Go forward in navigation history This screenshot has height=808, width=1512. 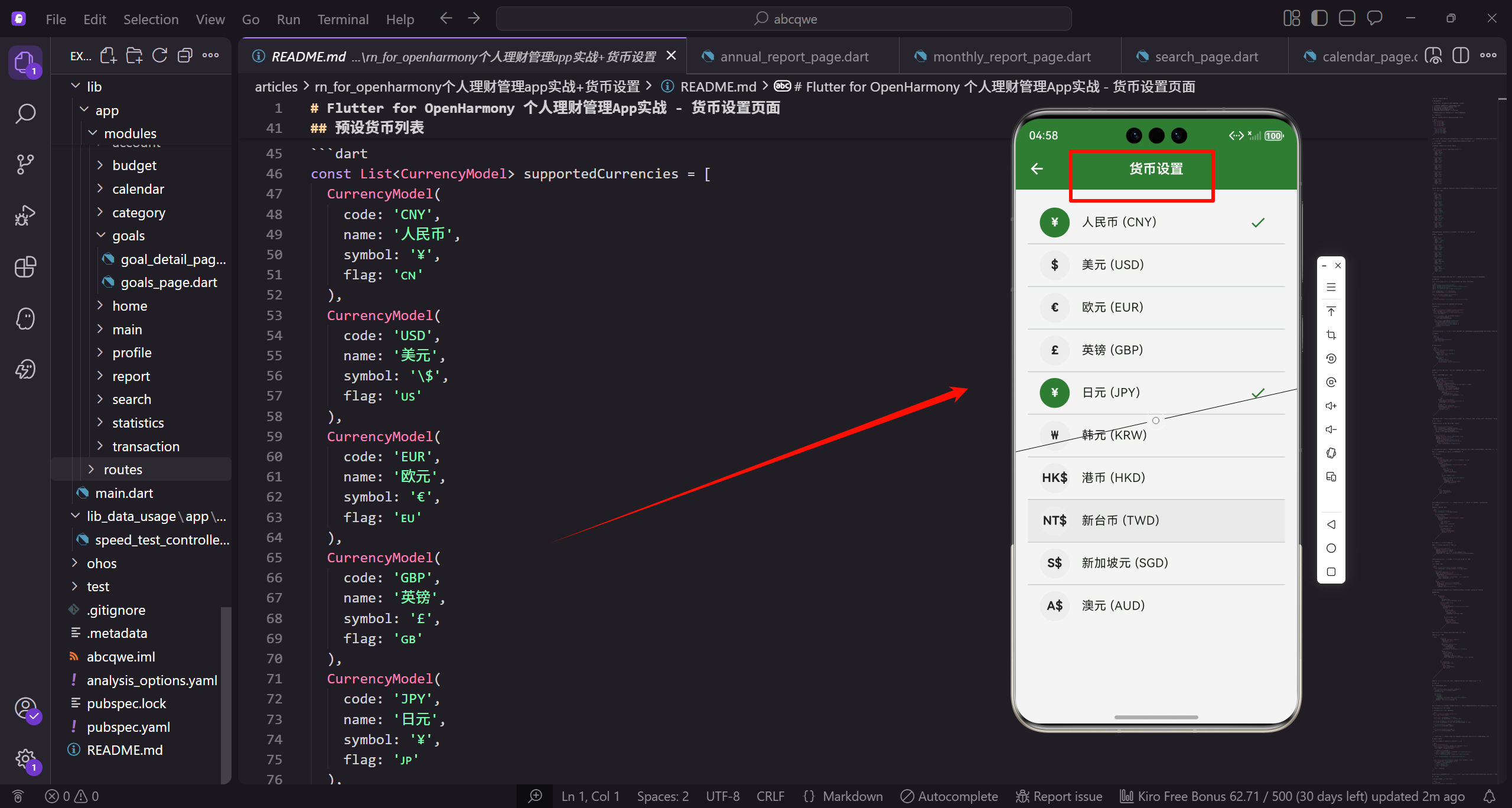[474, 19]
